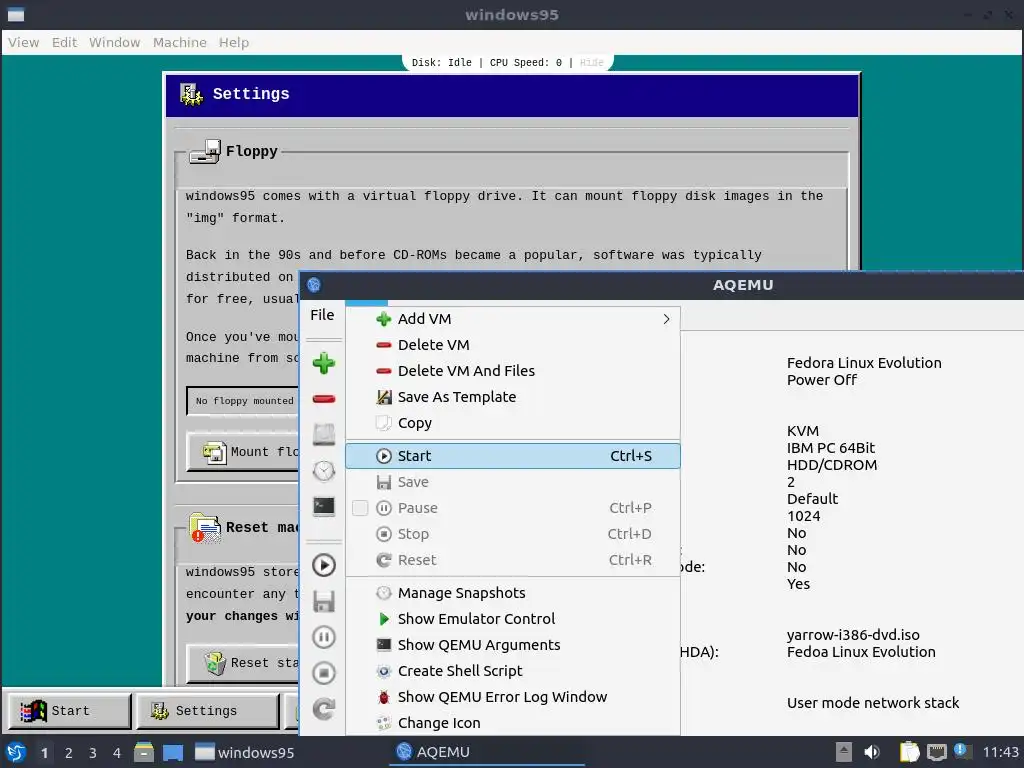Choose Add VM from the File menu

(513, 319)
